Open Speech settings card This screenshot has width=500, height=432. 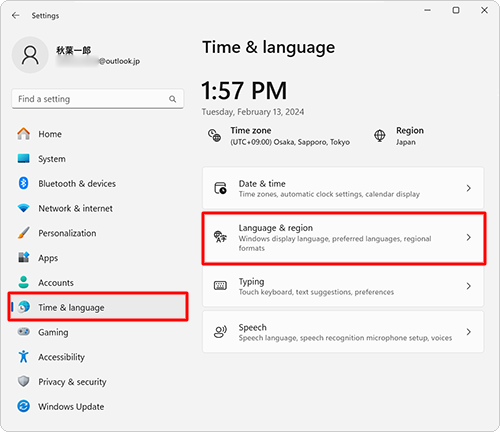click(x=343, y=332)
